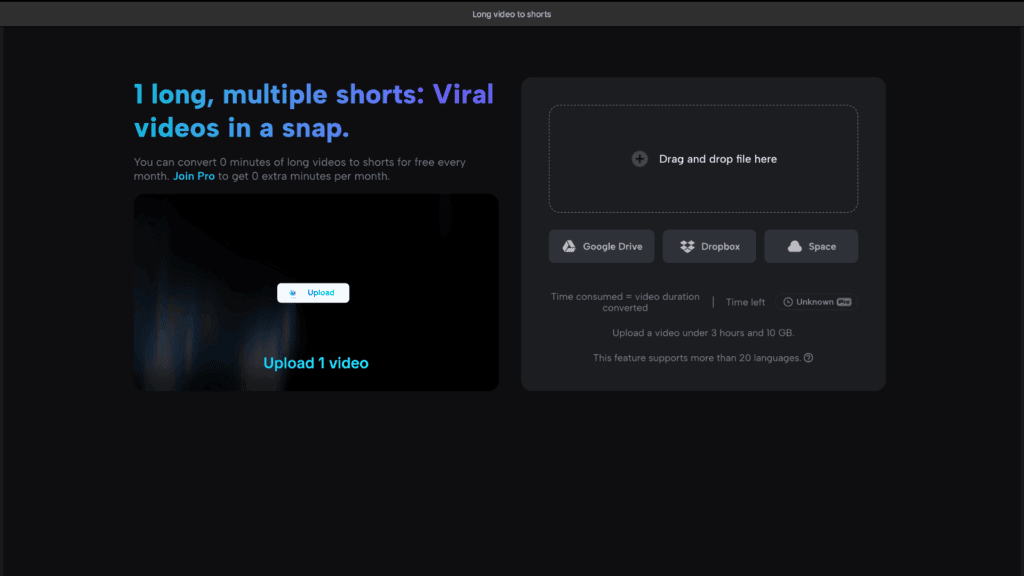
Task: Click the Space cloud icon
Action: coord(795,246)
